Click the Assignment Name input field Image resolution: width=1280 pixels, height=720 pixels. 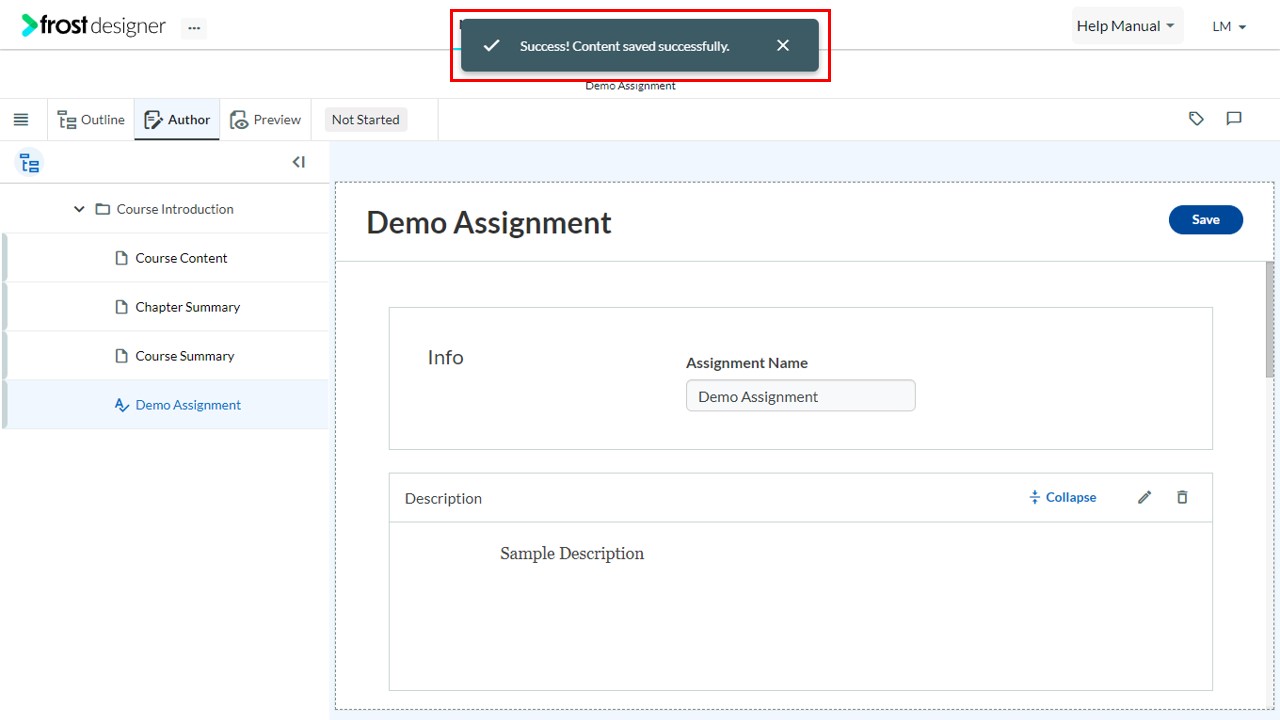(x=800, y=396)
